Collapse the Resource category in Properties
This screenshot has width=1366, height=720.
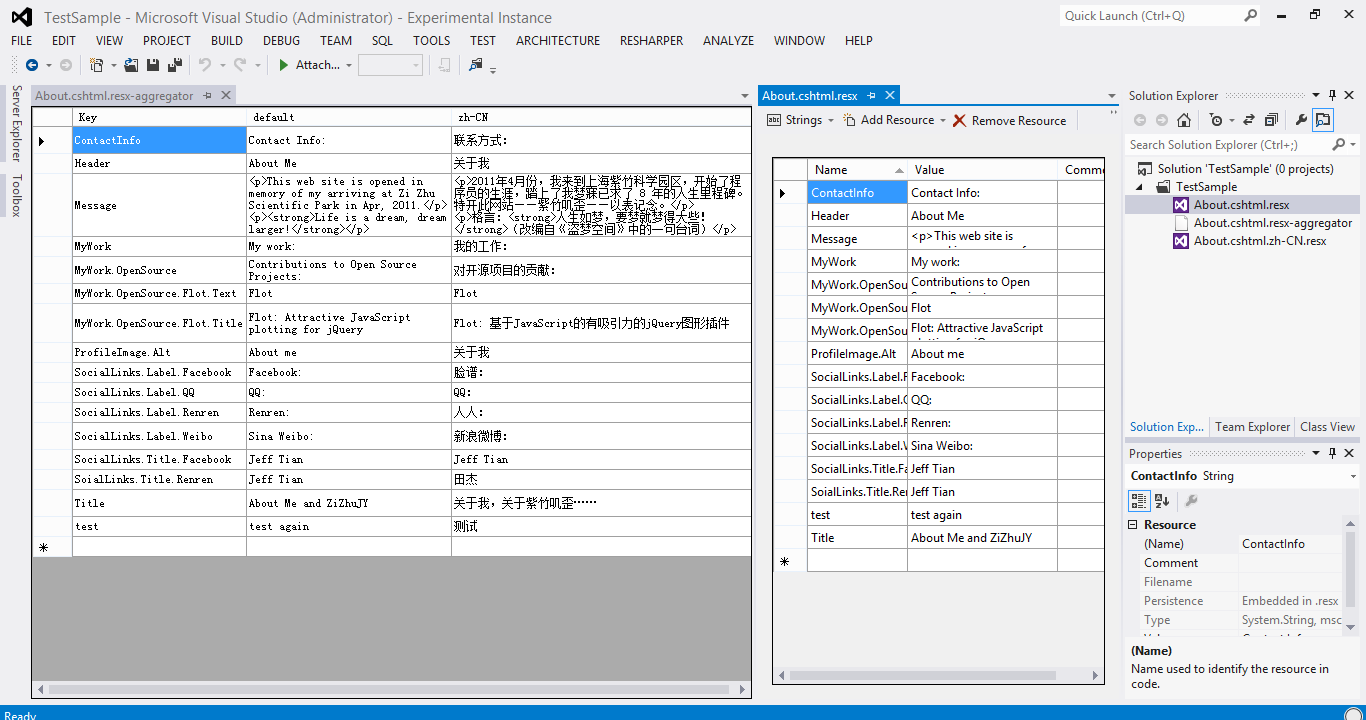click(1134, 525)
